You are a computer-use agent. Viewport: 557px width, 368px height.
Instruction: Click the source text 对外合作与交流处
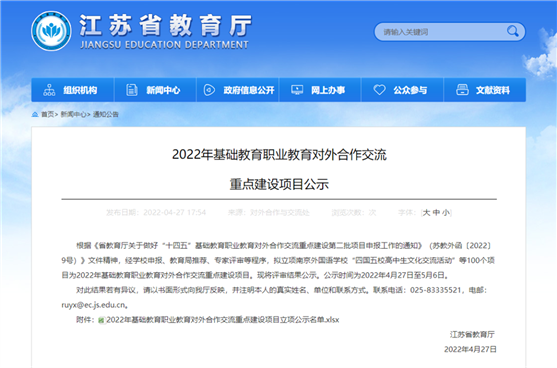click(x=280, y=212)
